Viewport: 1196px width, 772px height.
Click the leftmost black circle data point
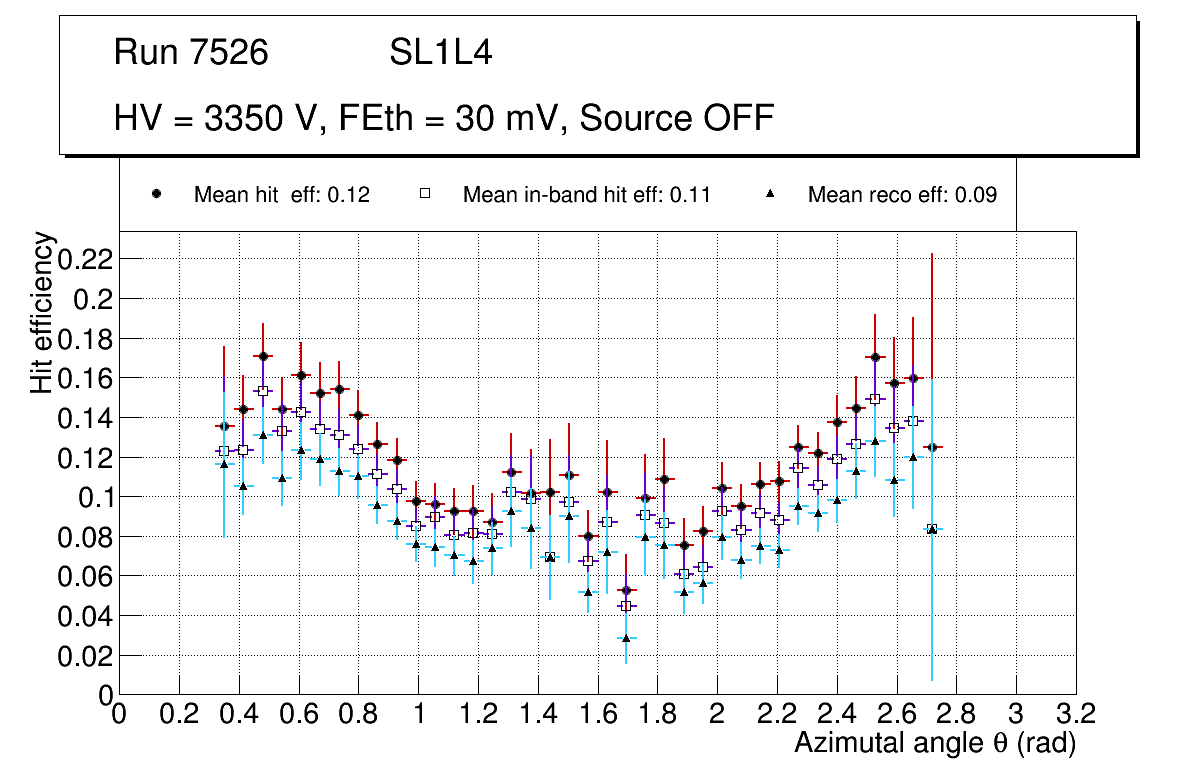tap(224, 426)
